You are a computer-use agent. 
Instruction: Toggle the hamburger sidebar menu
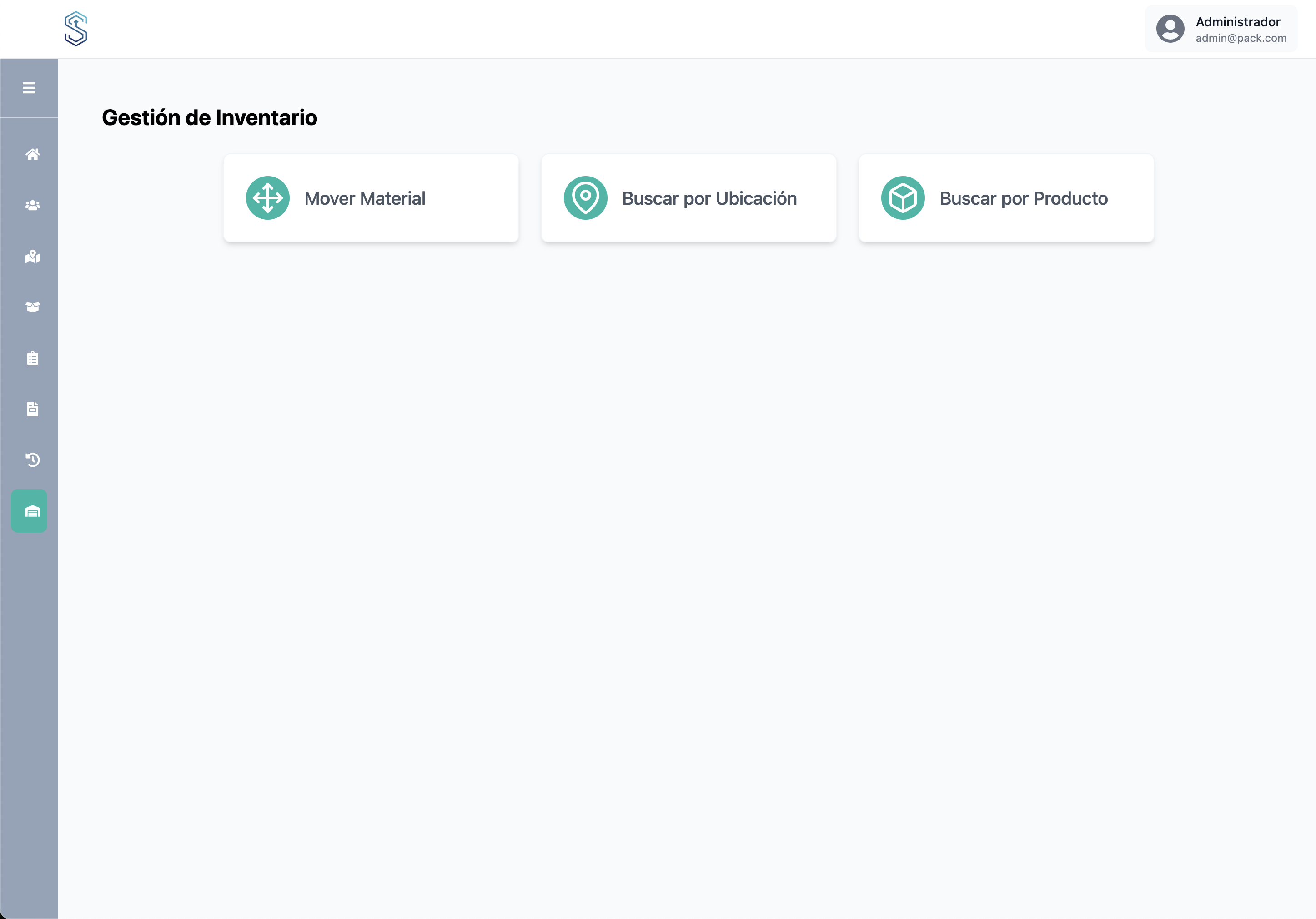point(29,88)
